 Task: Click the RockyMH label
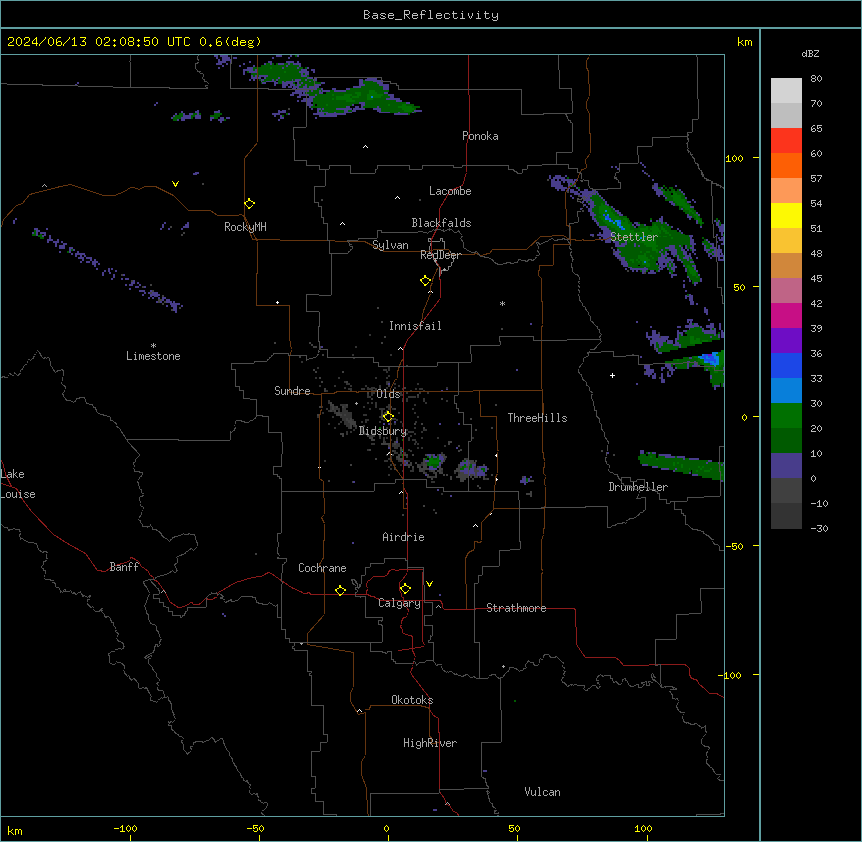(245, 227)
